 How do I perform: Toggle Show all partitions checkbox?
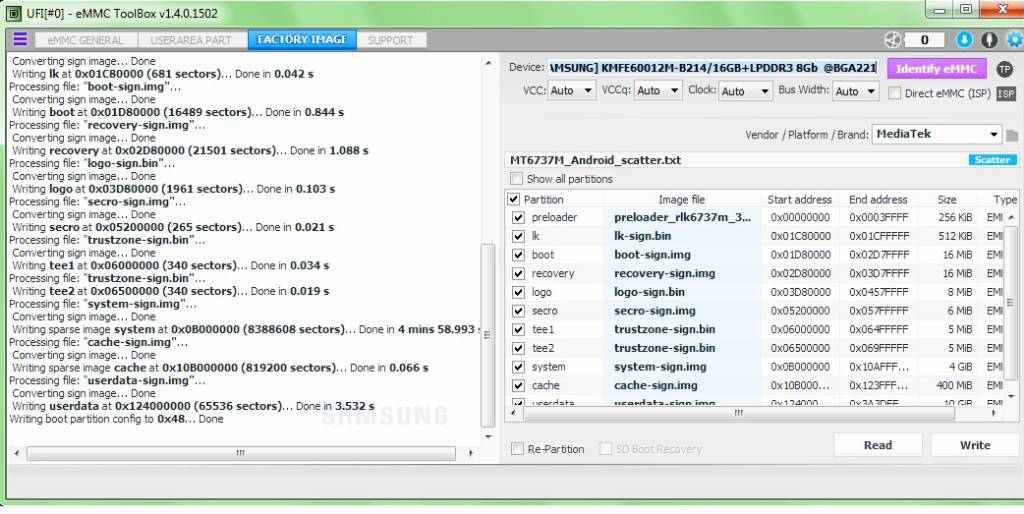click(517, 178)
